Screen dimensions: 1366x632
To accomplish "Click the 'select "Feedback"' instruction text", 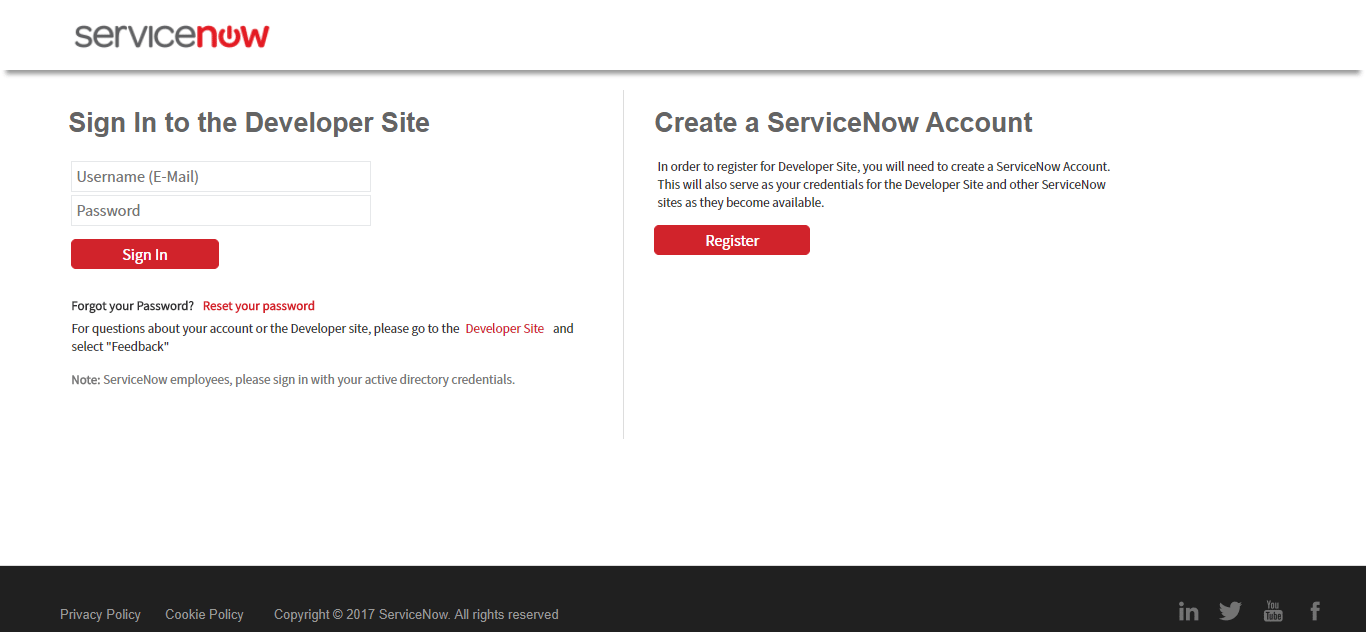I will tap(120, 347).
